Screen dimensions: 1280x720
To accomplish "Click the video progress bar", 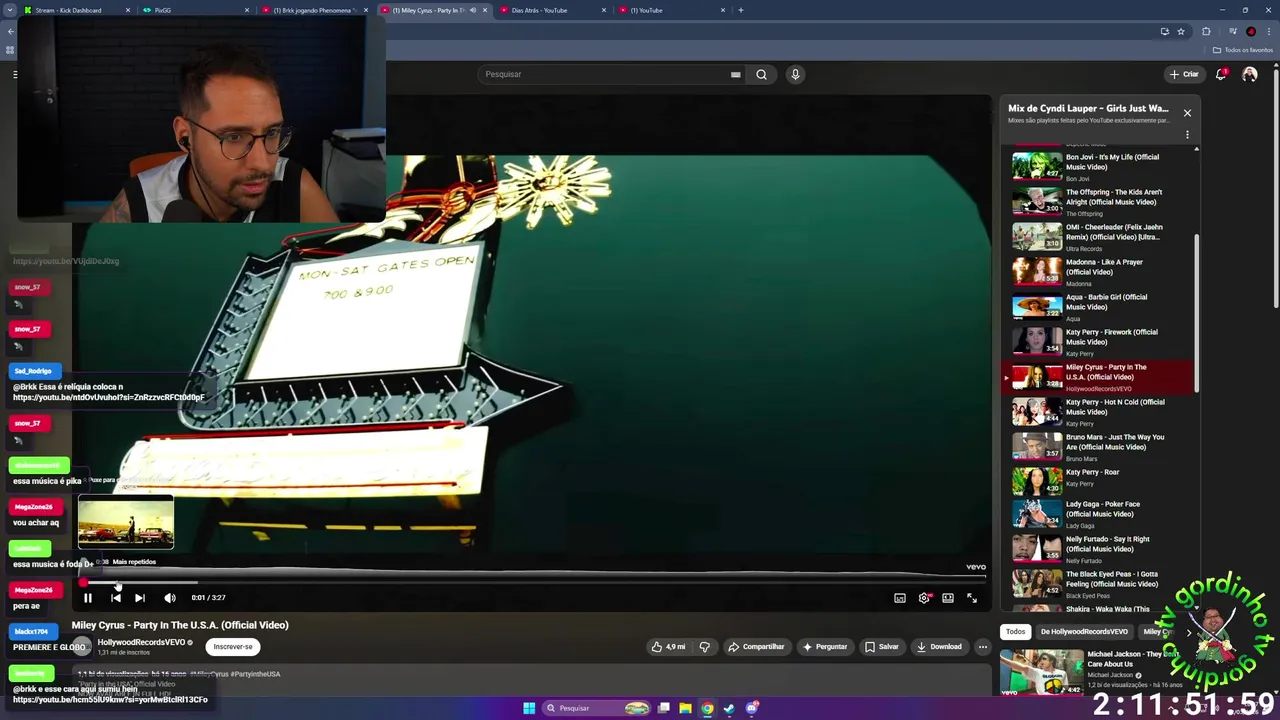I will [532, 582].
